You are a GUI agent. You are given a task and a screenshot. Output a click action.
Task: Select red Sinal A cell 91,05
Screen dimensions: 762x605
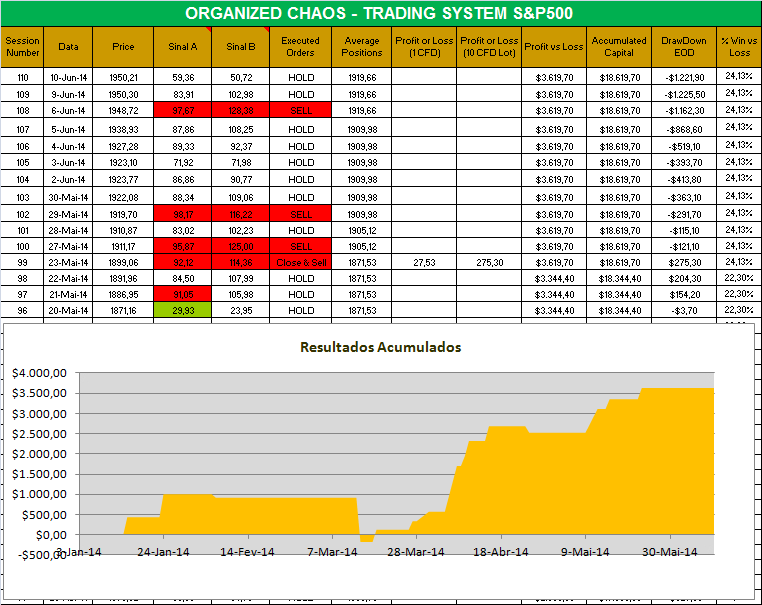(x=183, y=294)
